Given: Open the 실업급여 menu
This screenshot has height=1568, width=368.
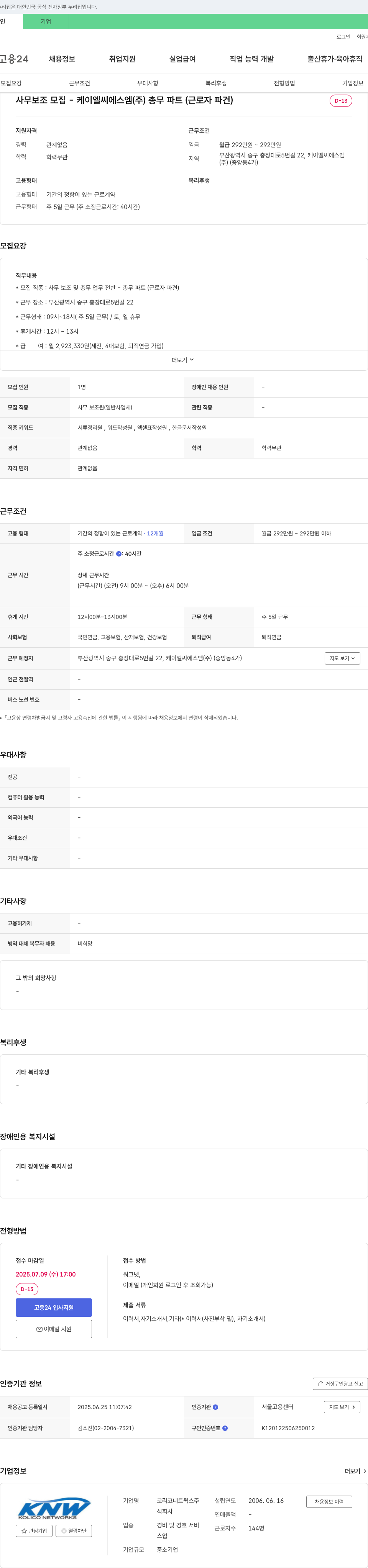Looking at the screenshot, I should click(x=183, y=59).
